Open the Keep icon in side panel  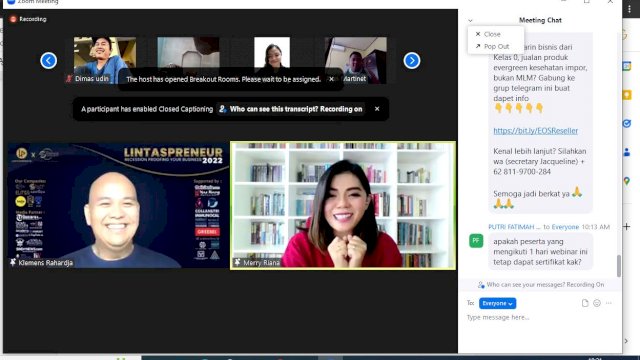point(627,95)
